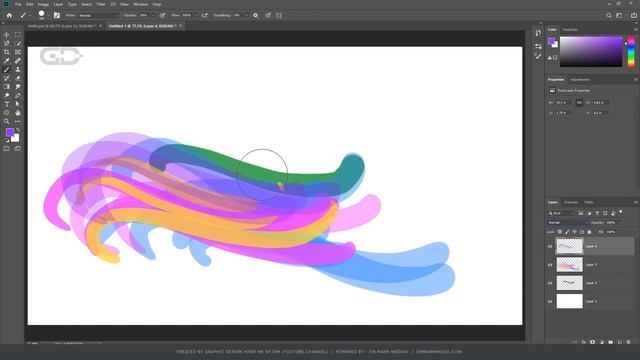
Task: Toggle lock all padlock icon
Action: pyautogui.click(x=589, y=231)
